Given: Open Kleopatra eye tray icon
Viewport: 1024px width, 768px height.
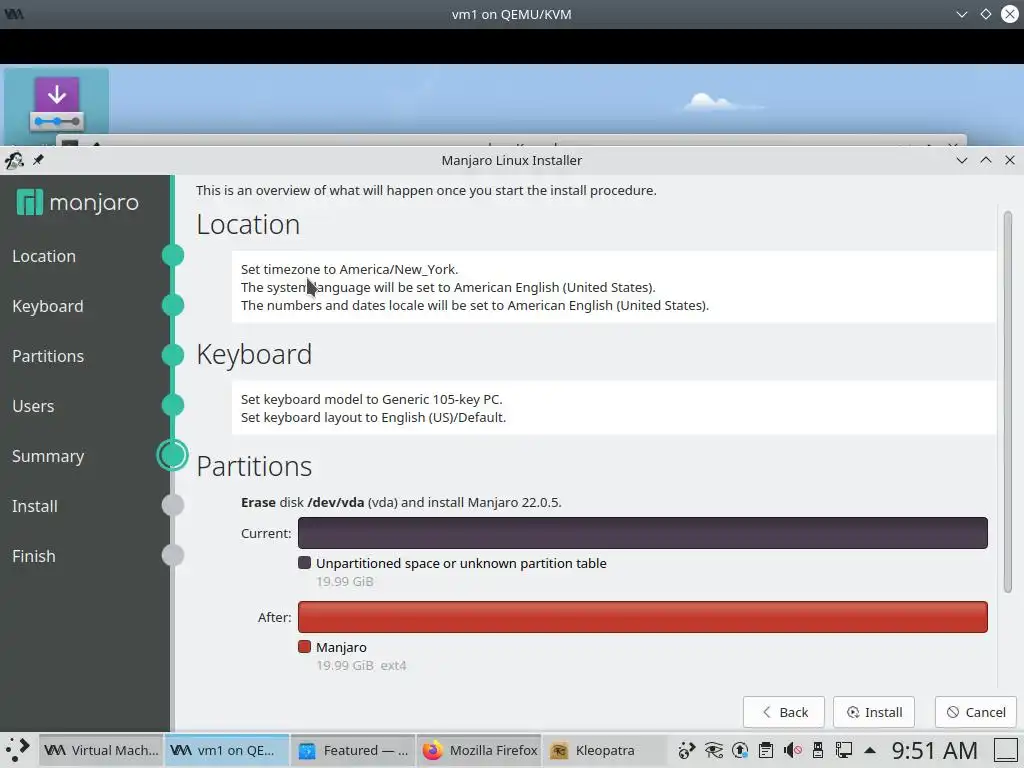Looking at the screenshot, I should (x=713, y=750).
